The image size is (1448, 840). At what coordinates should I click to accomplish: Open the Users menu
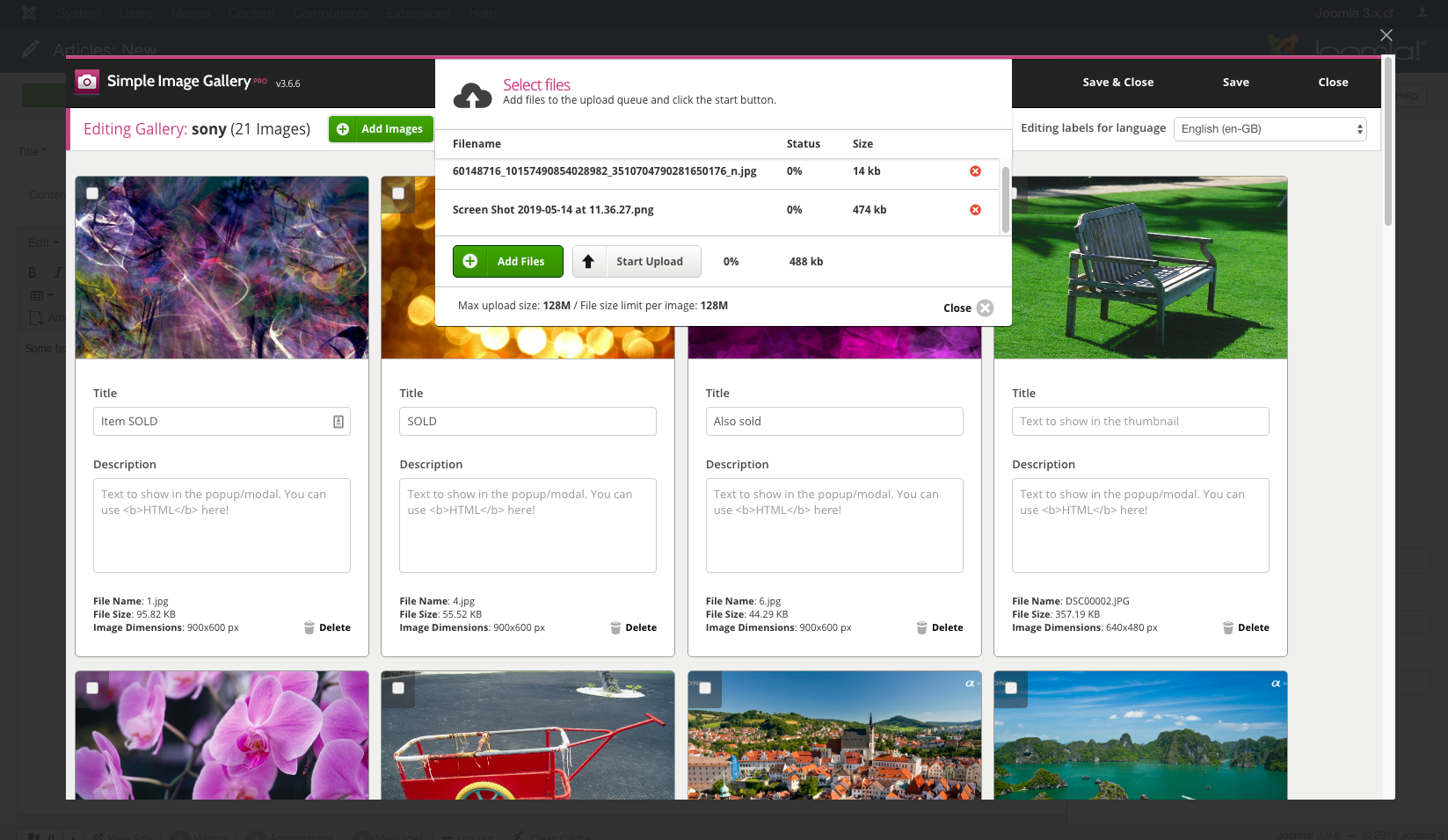pyautogui.click(x=136, y=13)
